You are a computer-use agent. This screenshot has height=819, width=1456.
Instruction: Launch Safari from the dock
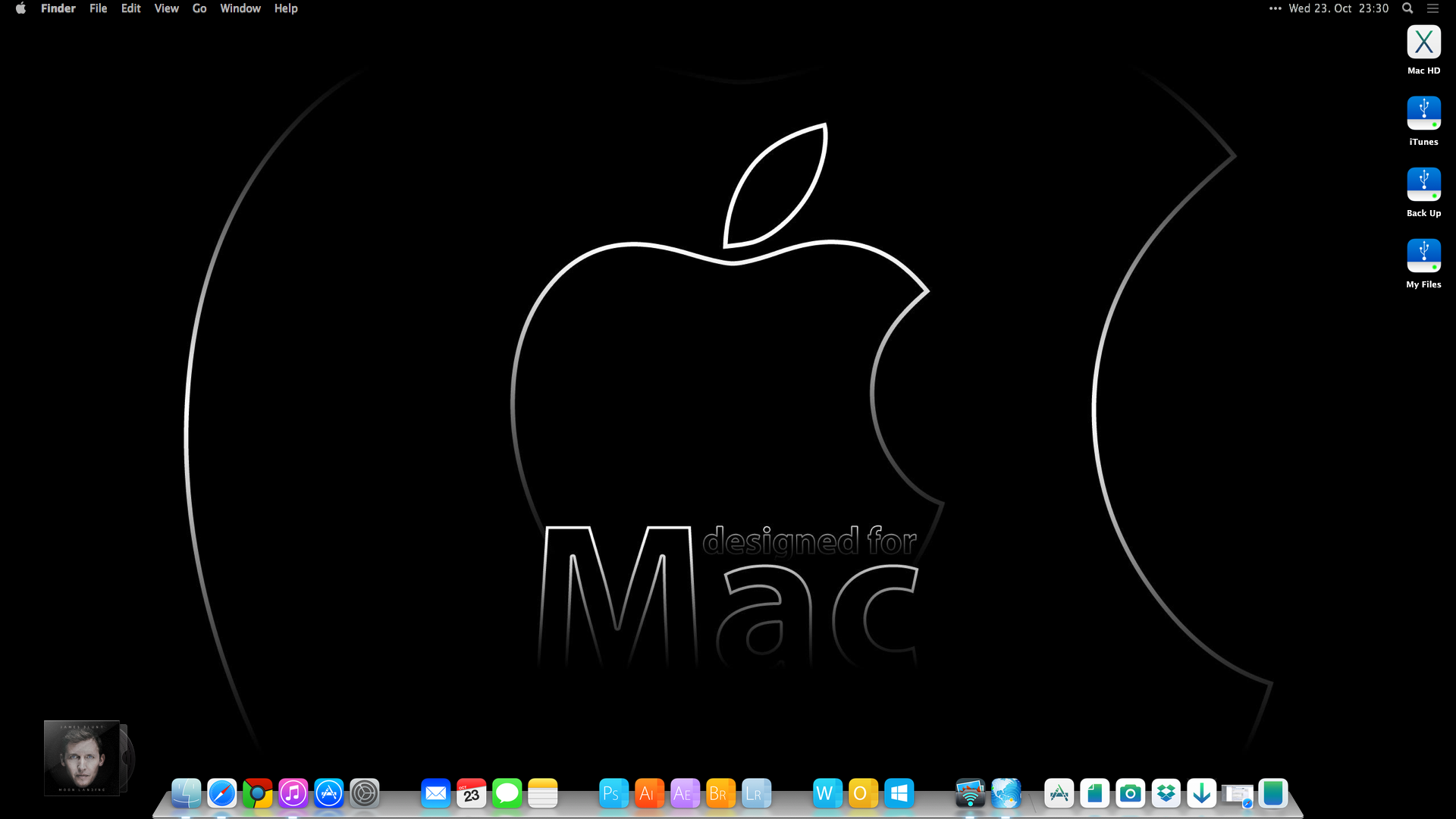[222, 793]
